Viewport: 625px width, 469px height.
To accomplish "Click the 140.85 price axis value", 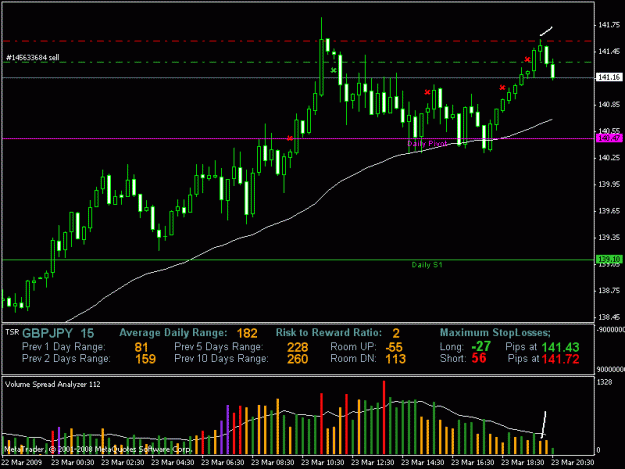I will 609,104.
